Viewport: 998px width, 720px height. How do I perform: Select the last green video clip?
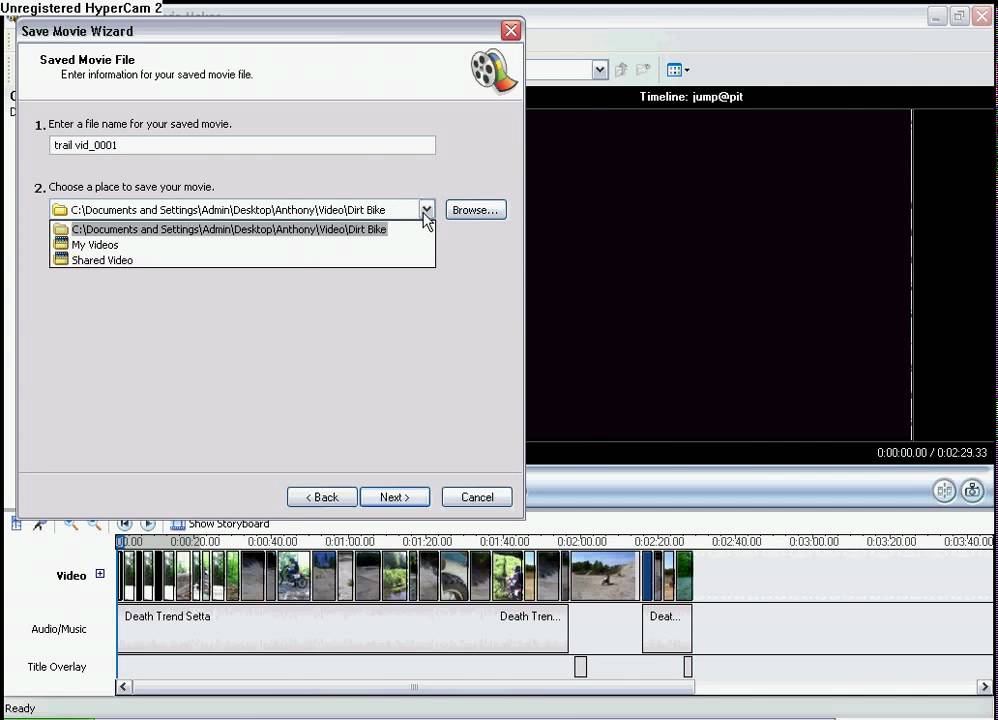click(684, 575)
